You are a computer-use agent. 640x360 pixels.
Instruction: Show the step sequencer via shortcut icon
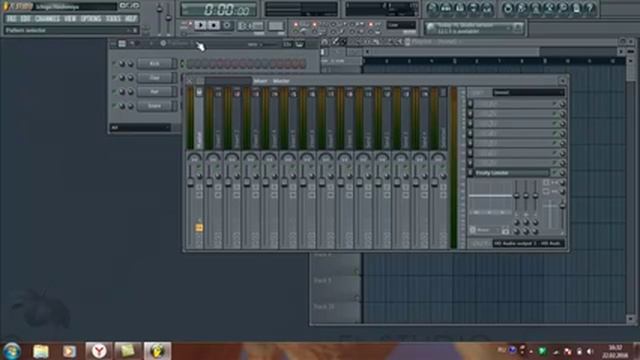click(446, 8)
